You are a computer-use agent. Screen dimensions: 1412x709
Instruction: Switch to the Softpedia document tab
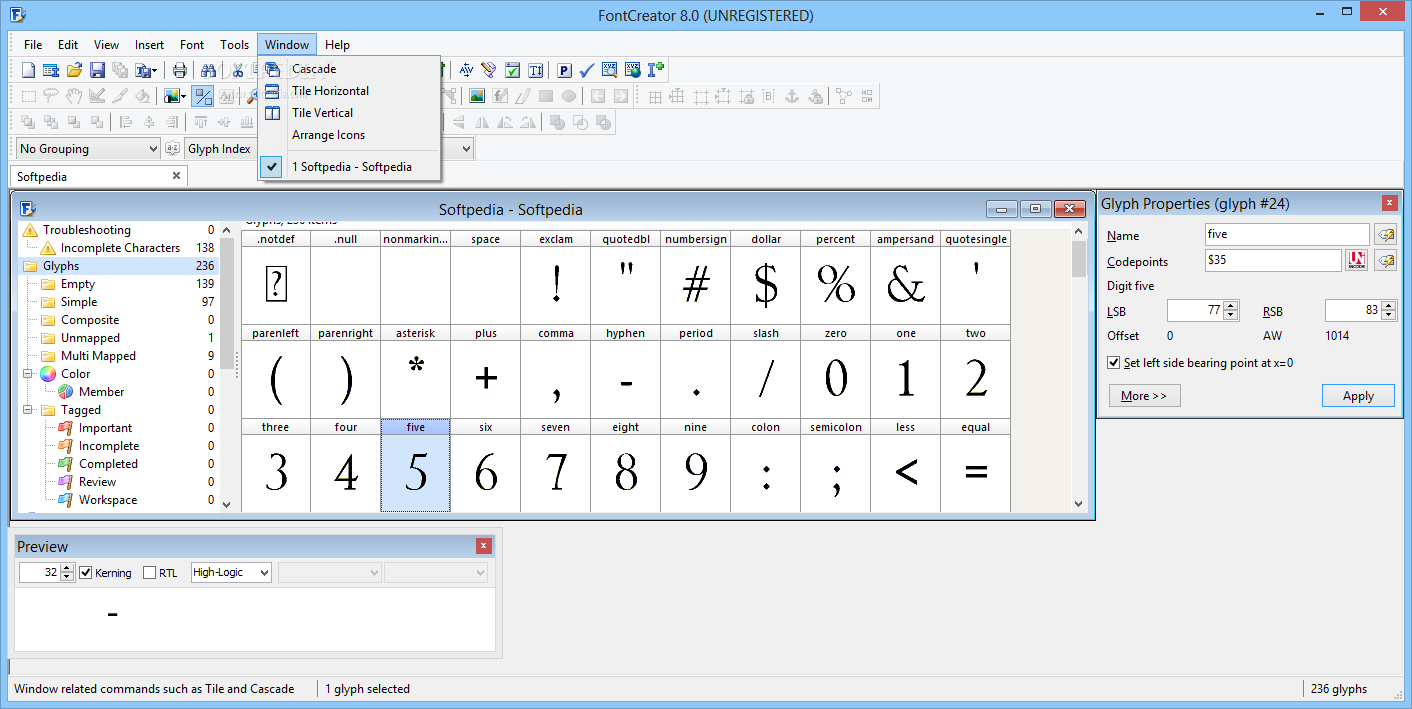[98, 176]
